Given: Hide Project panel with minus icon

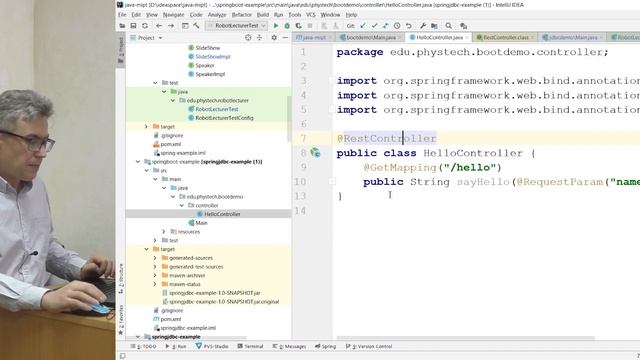Looking at the screenshot, I should point(285,38).
